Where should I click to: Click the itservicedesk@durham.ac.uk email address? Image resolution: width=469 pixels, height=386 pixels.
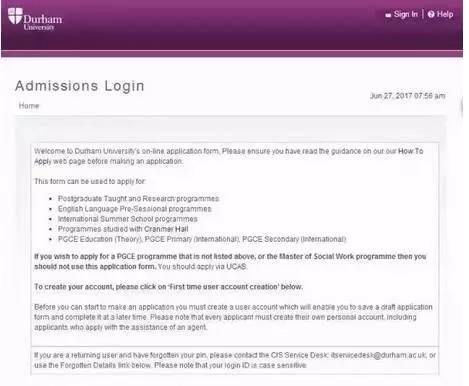click(379, 355)
